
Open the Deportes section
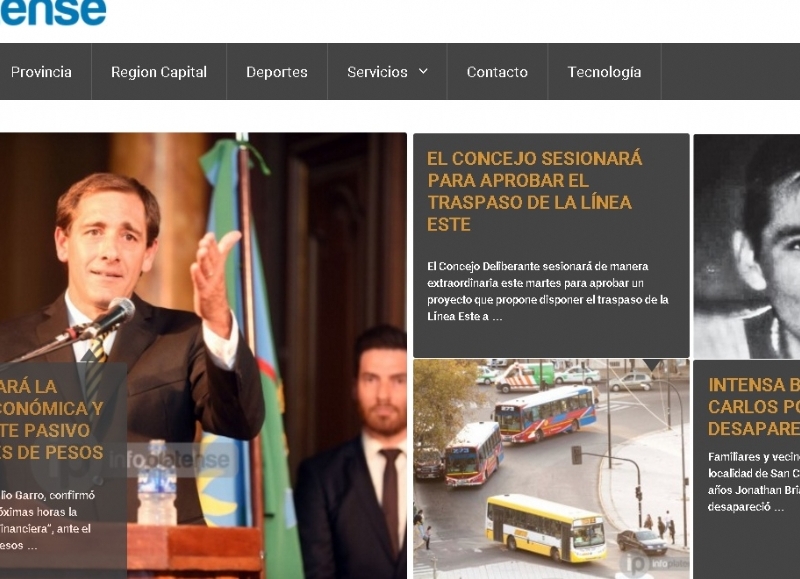[x=277, y=72]
